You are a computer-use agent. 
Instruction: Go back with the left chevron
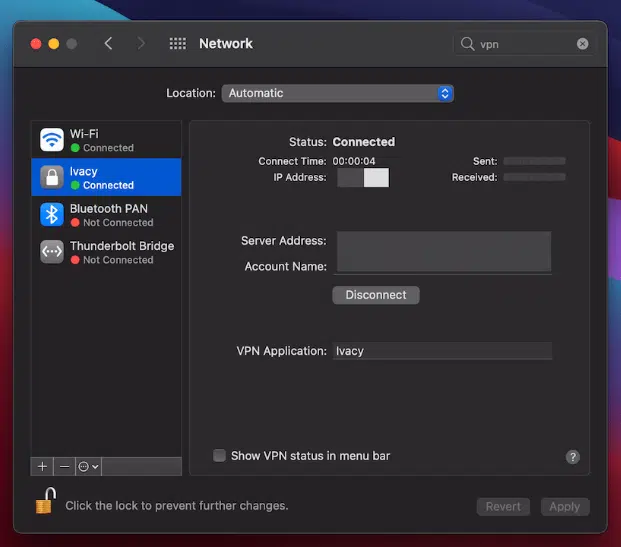pos(109,43)
